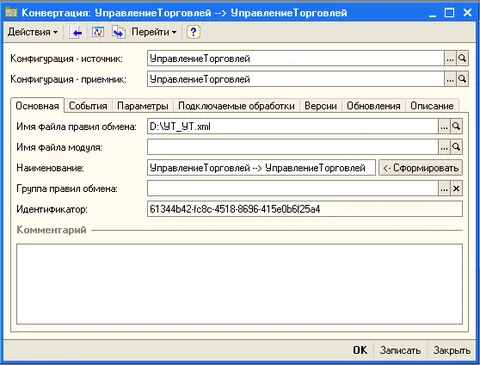Screen dimensions: 480x365
Task: Switch to the События tab
Action: (x=88, y=106)
